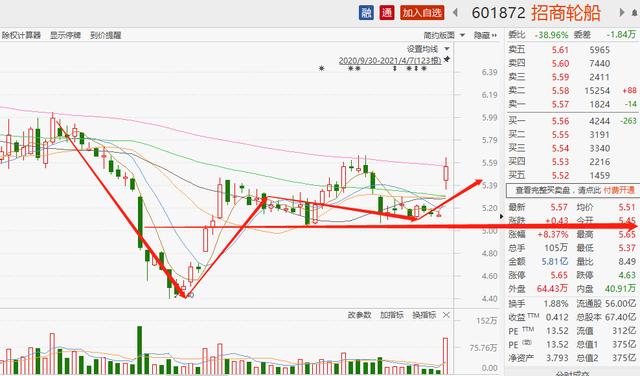The image size is (640, 376).
Task: Open the 2020/9/30-2021/4/7 date range selector
Action: click(390, 60)
